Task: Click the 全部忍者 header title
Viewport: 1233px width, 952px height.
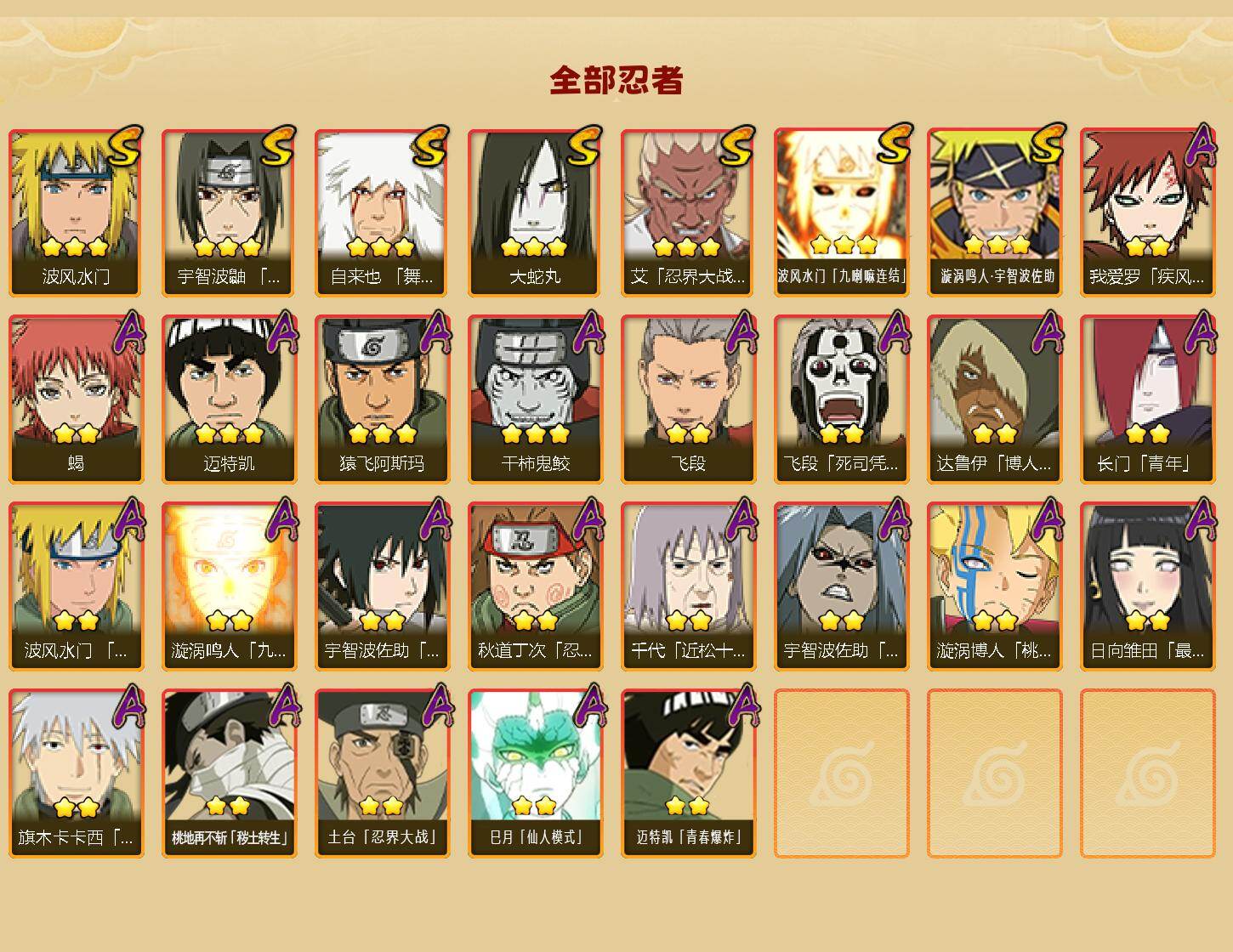Action: pyautogui.click(x=616, y=81)
